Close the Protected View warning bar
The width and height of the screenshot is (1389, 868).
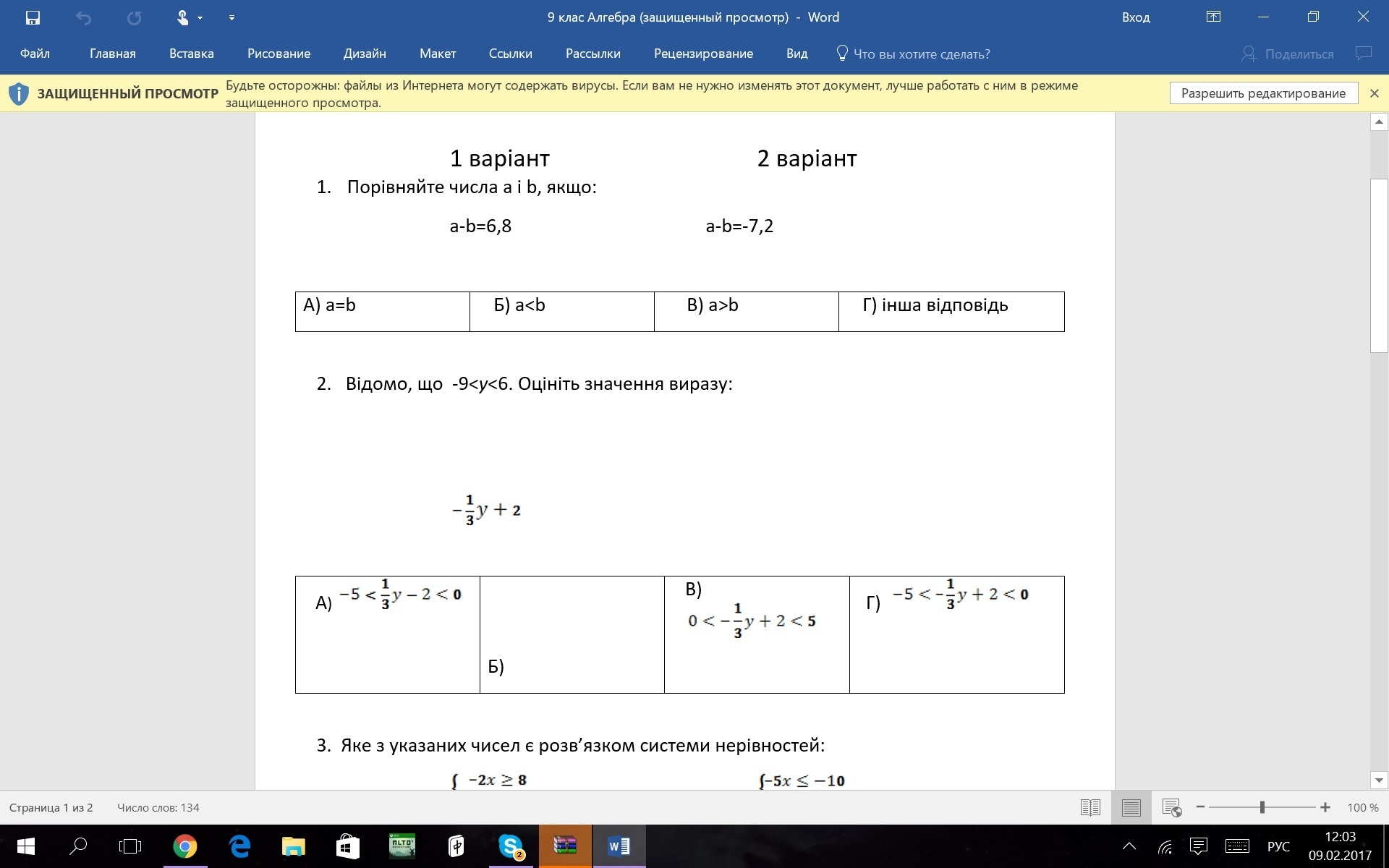[x=1375, y=93]
